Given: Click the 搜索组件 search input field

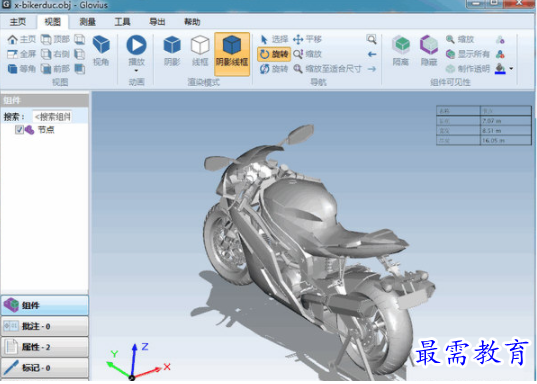Looking at the screenshot, I should click(52, 117).
